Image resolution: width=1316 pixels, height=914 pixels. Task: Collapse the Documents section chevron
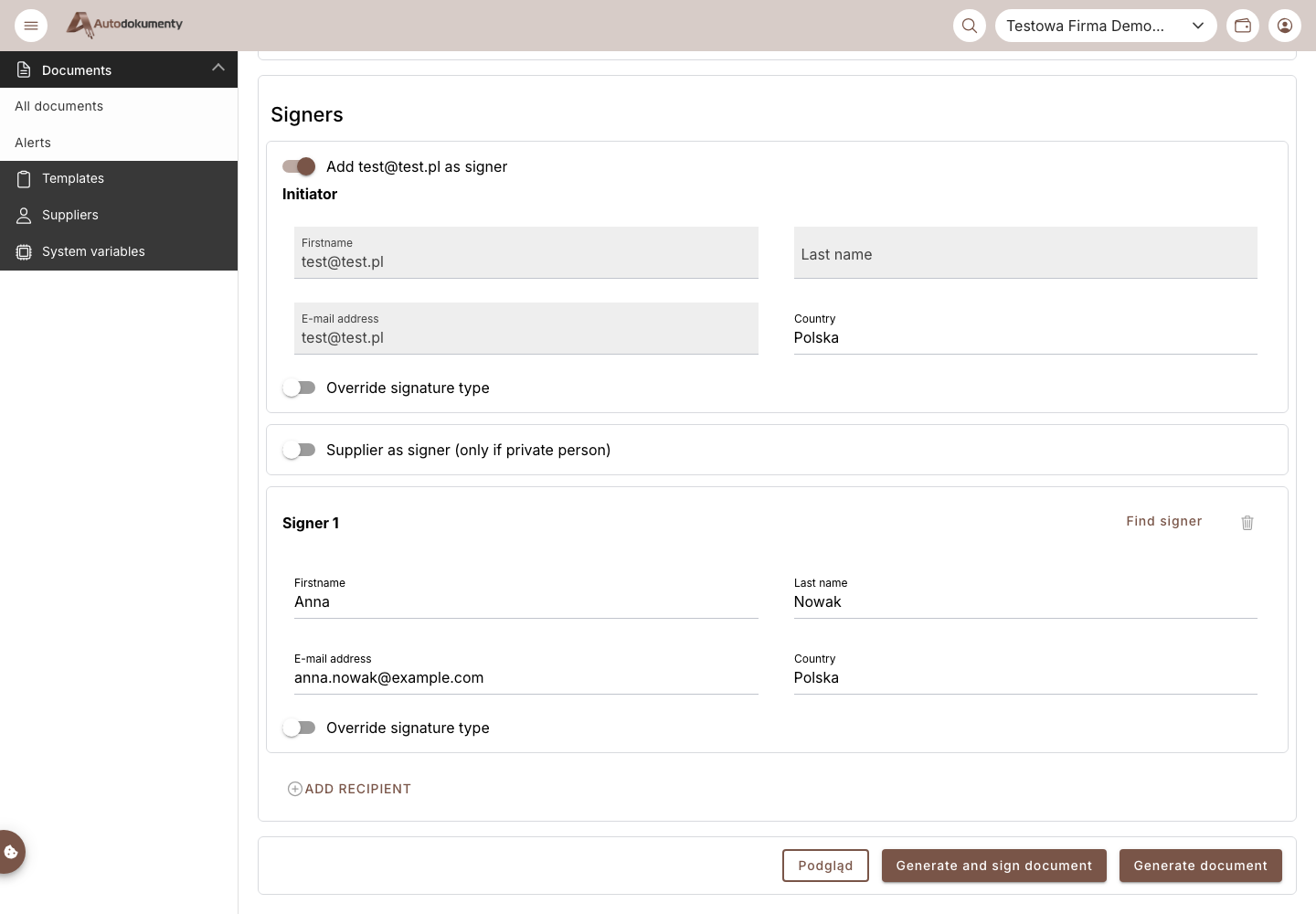click(218, 68)
